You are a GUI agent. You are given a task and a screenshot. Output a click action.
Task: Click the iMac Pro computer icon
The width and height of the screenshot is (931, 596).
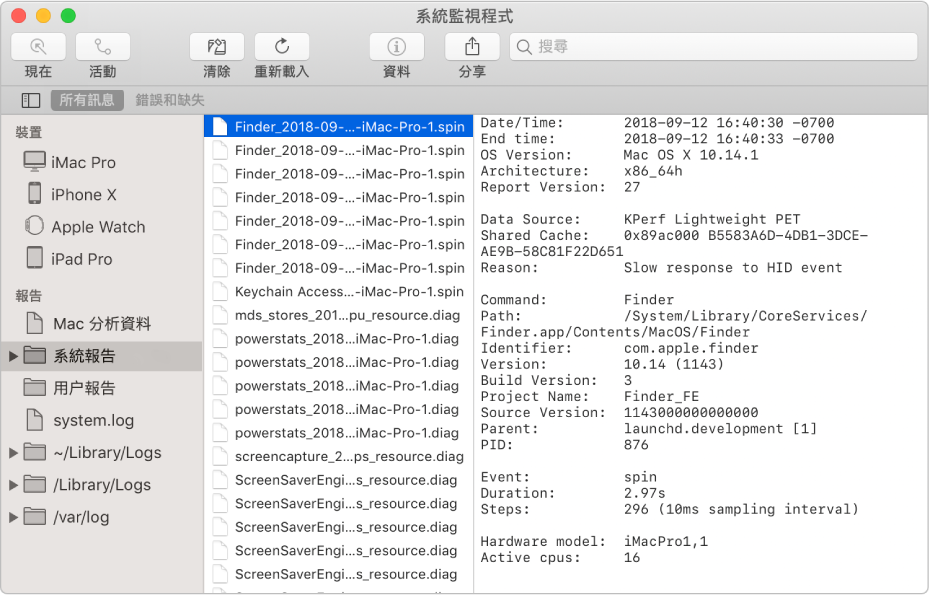(x=34, y=161)
